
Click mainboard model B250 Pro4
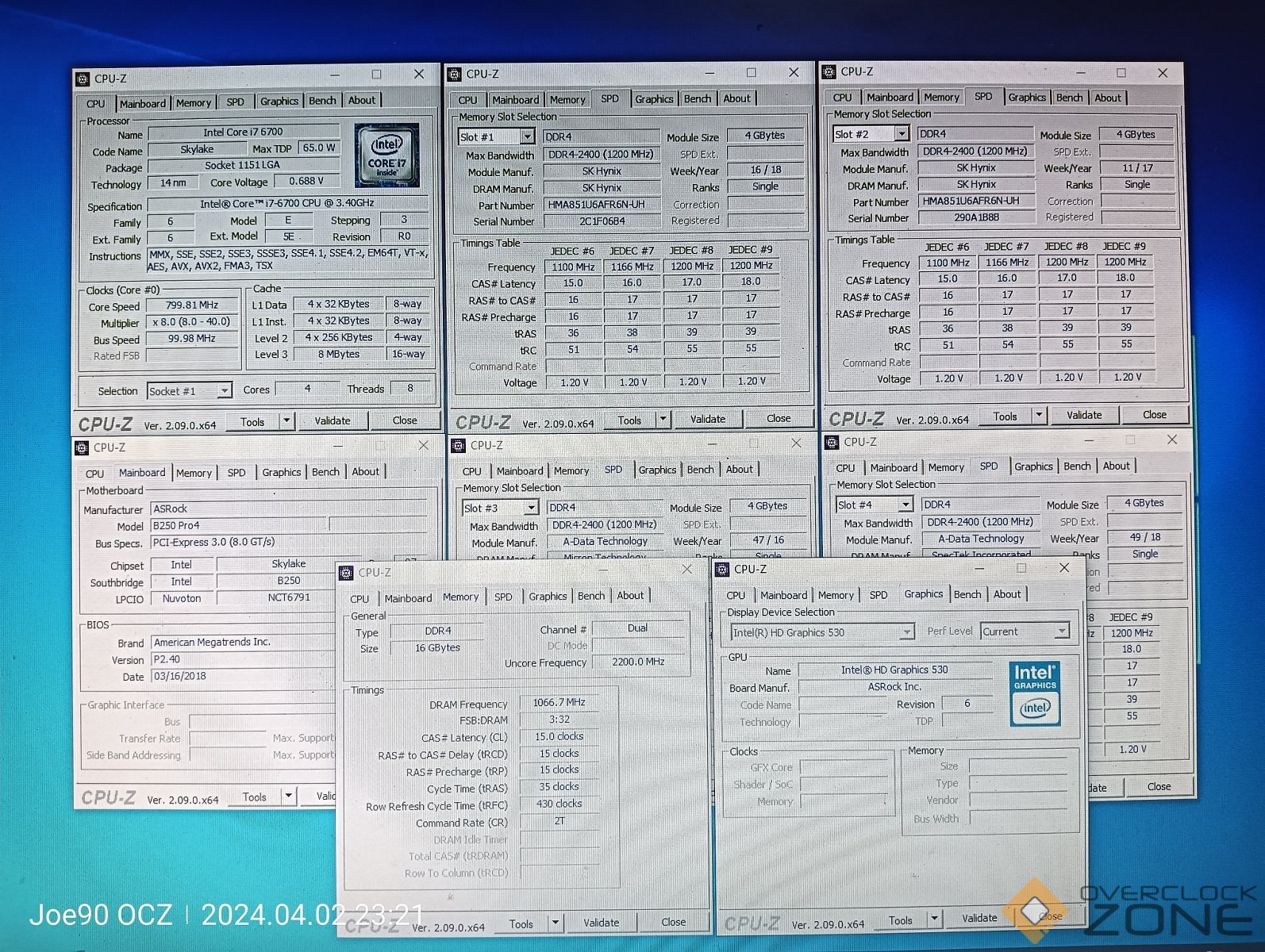click(238, 525)
